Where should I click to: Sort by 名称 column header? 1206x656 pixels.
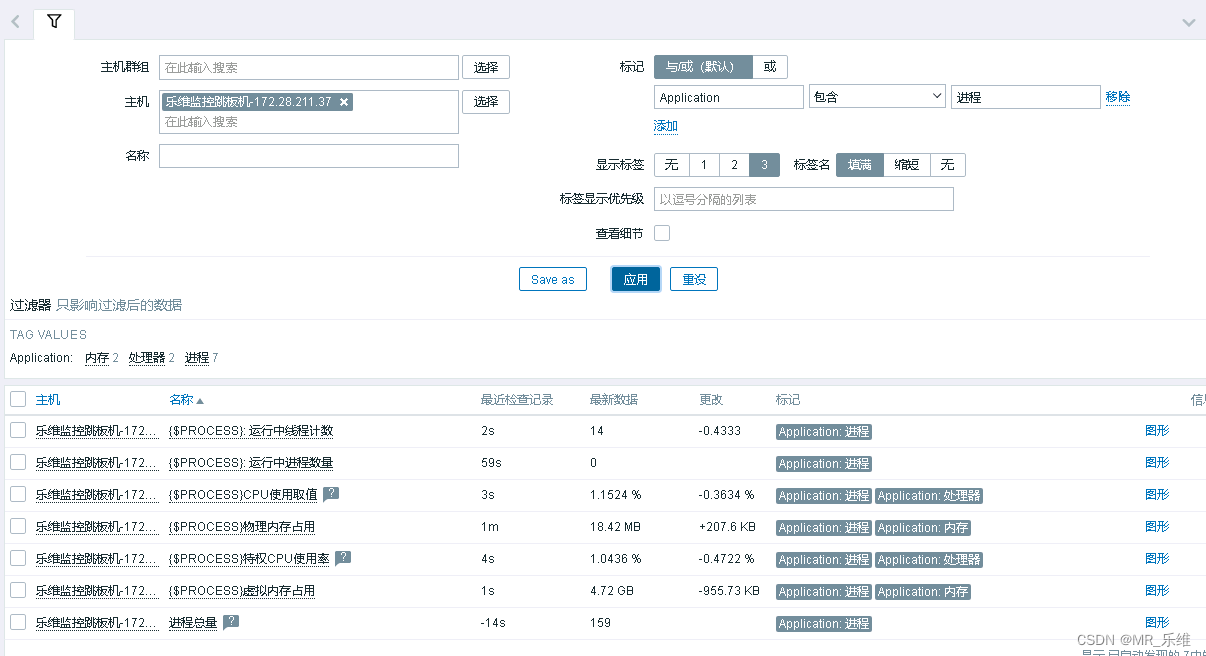(x=186, y=400)
